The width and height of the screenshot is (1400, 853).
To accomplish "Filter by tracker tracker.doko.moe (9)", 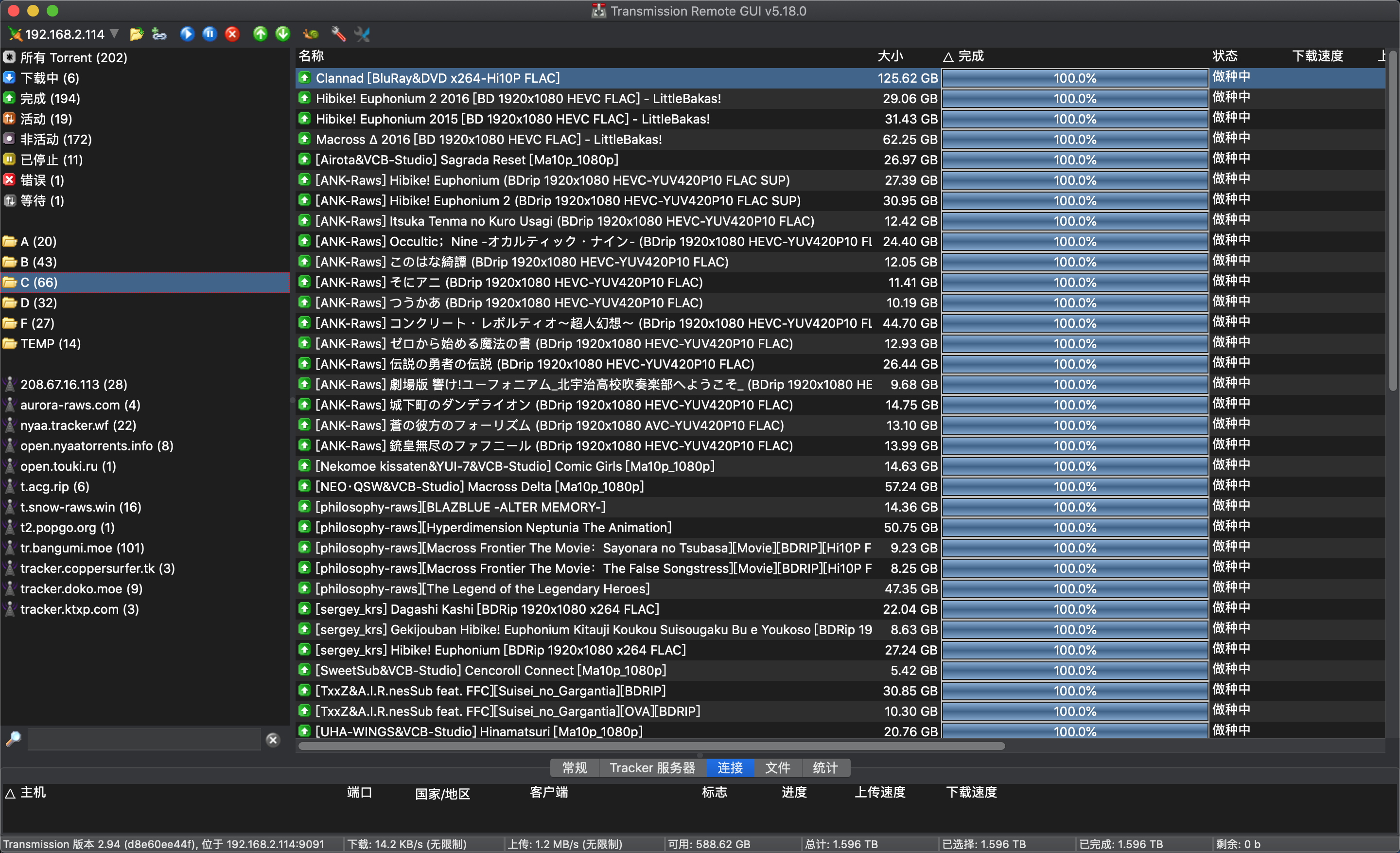I will 81,589.
